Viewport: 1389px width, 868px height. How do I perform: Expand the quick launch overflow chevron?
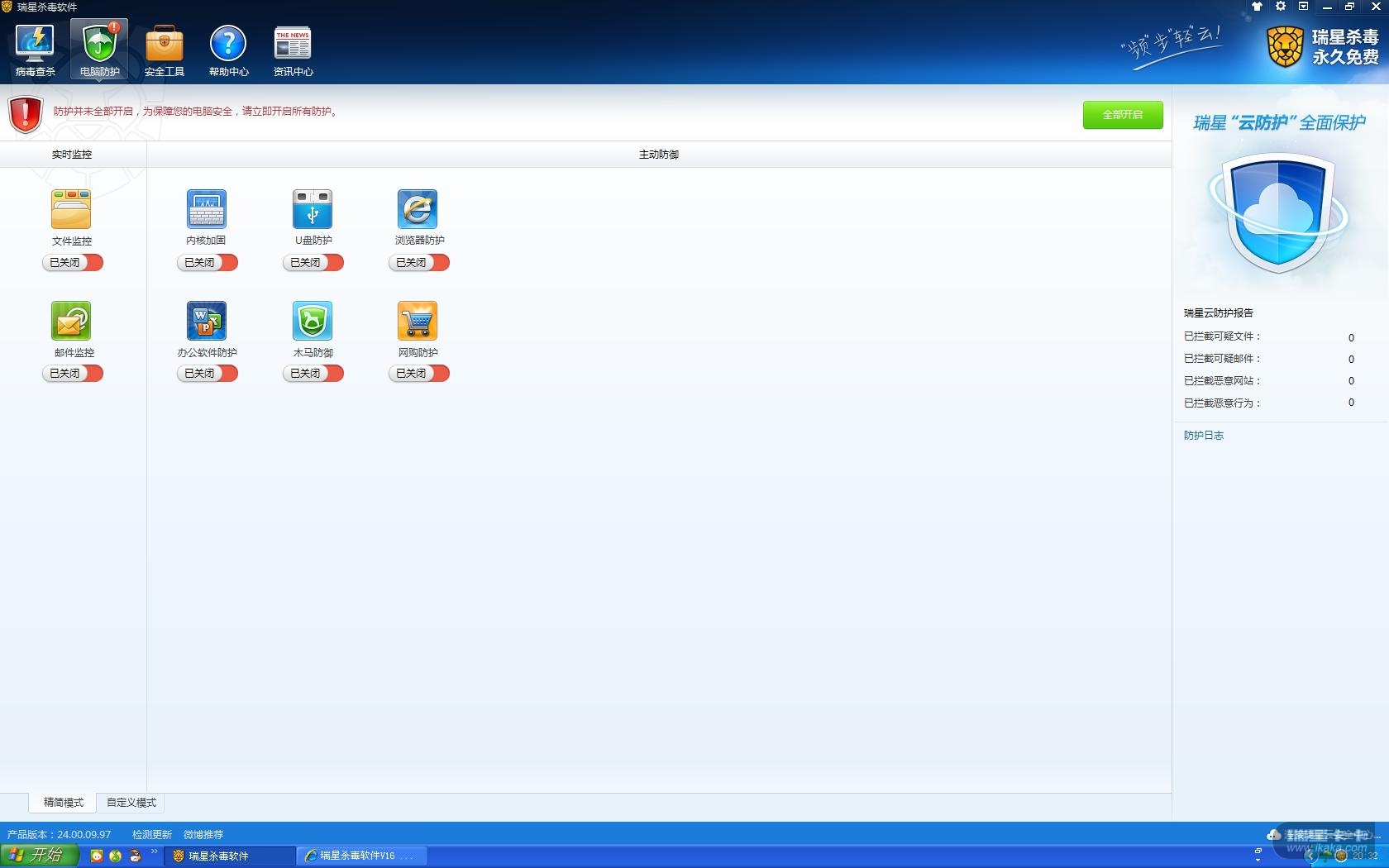coord(154,851)
